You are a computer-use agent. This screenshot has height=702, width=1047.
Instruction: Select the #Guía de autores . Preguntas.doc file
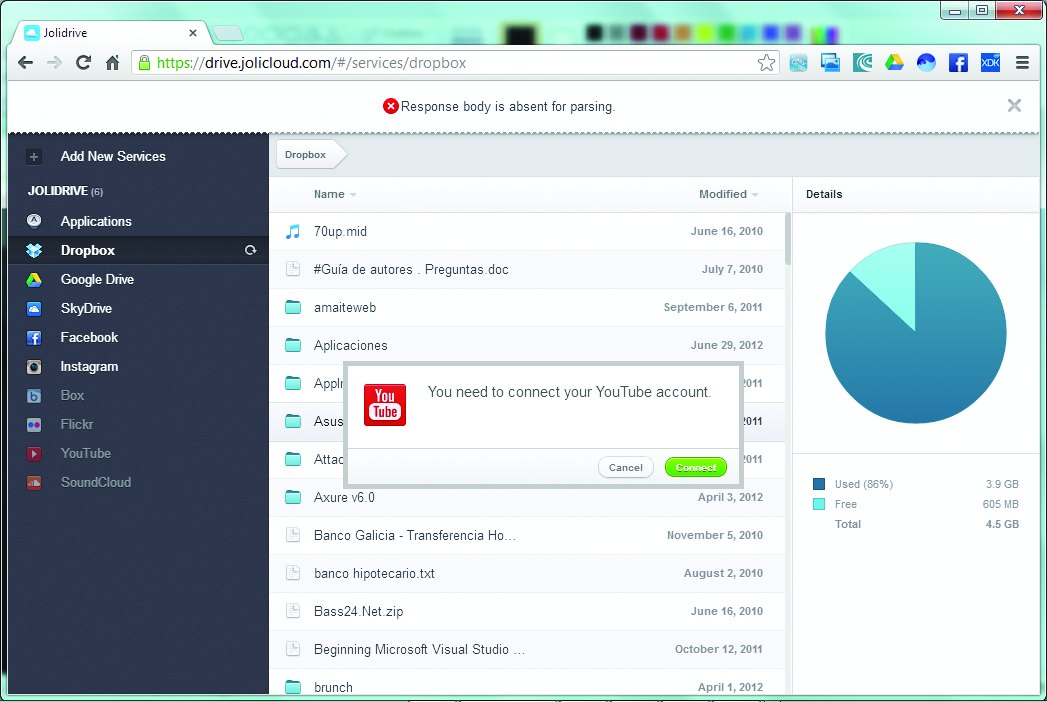527,270
